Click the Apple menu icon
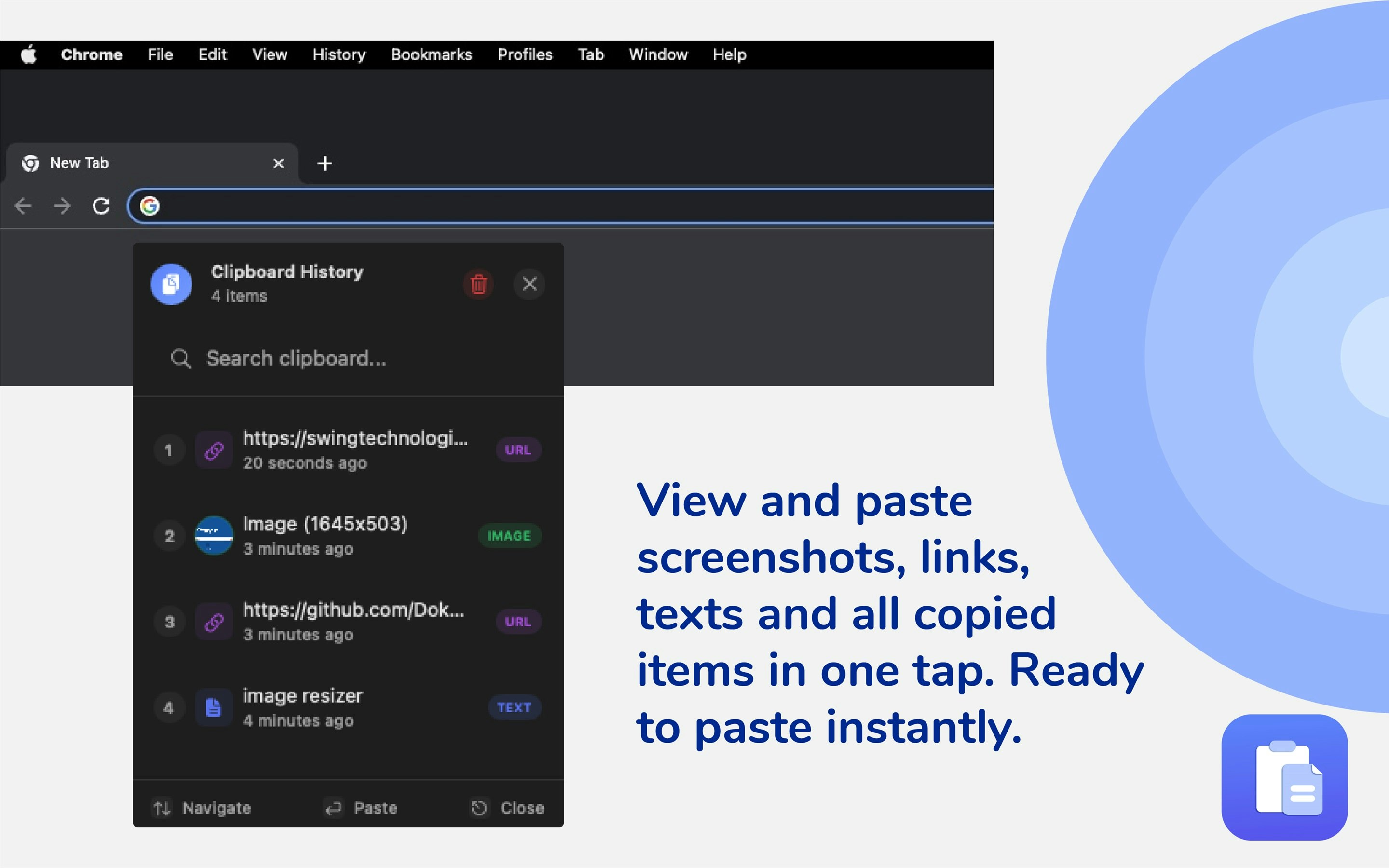 pos(29,54)
